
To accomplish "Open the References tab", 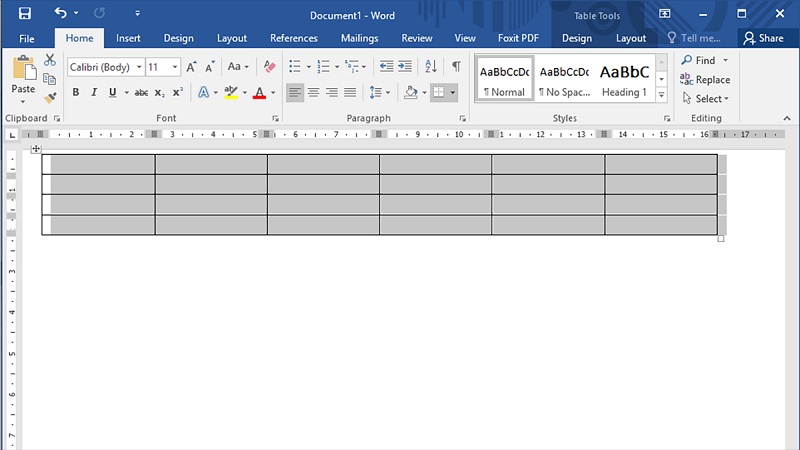I will (x=294, y=38).
